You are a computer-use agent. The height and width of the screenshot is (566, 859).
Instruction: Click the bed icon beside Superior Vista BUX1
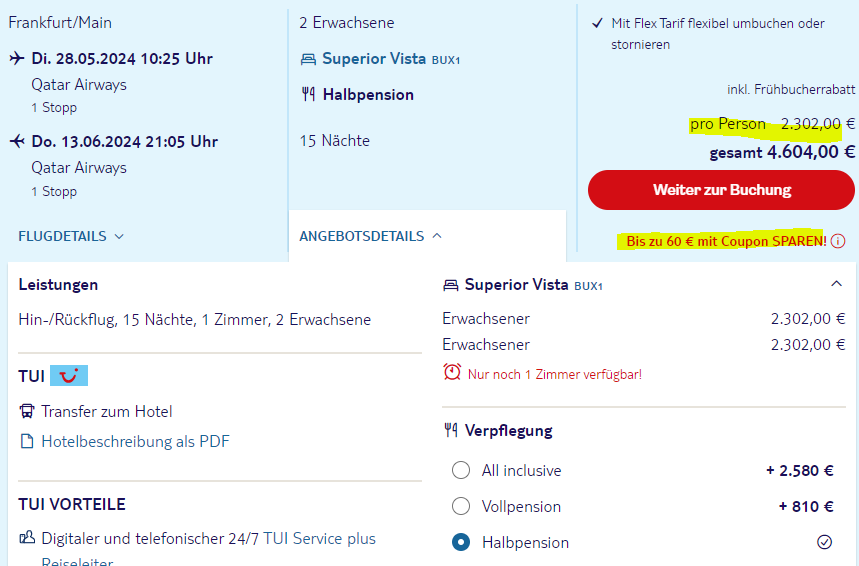[308, 59]
